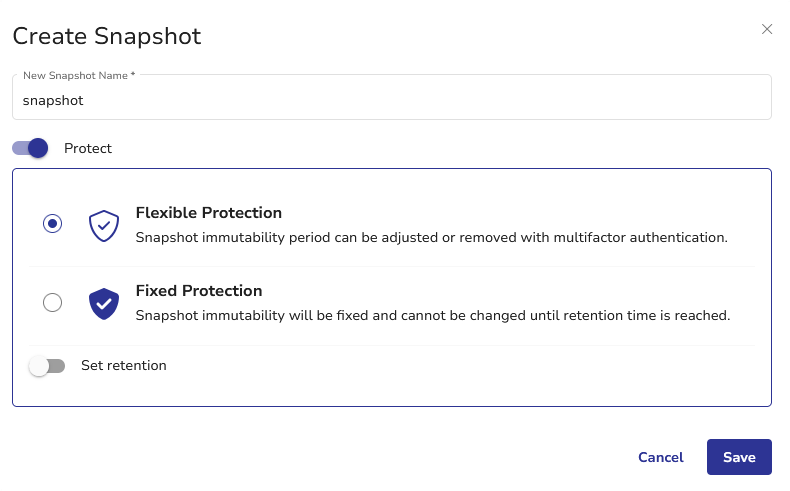Disable the Protect toggle switch

[x=30, y=148]
